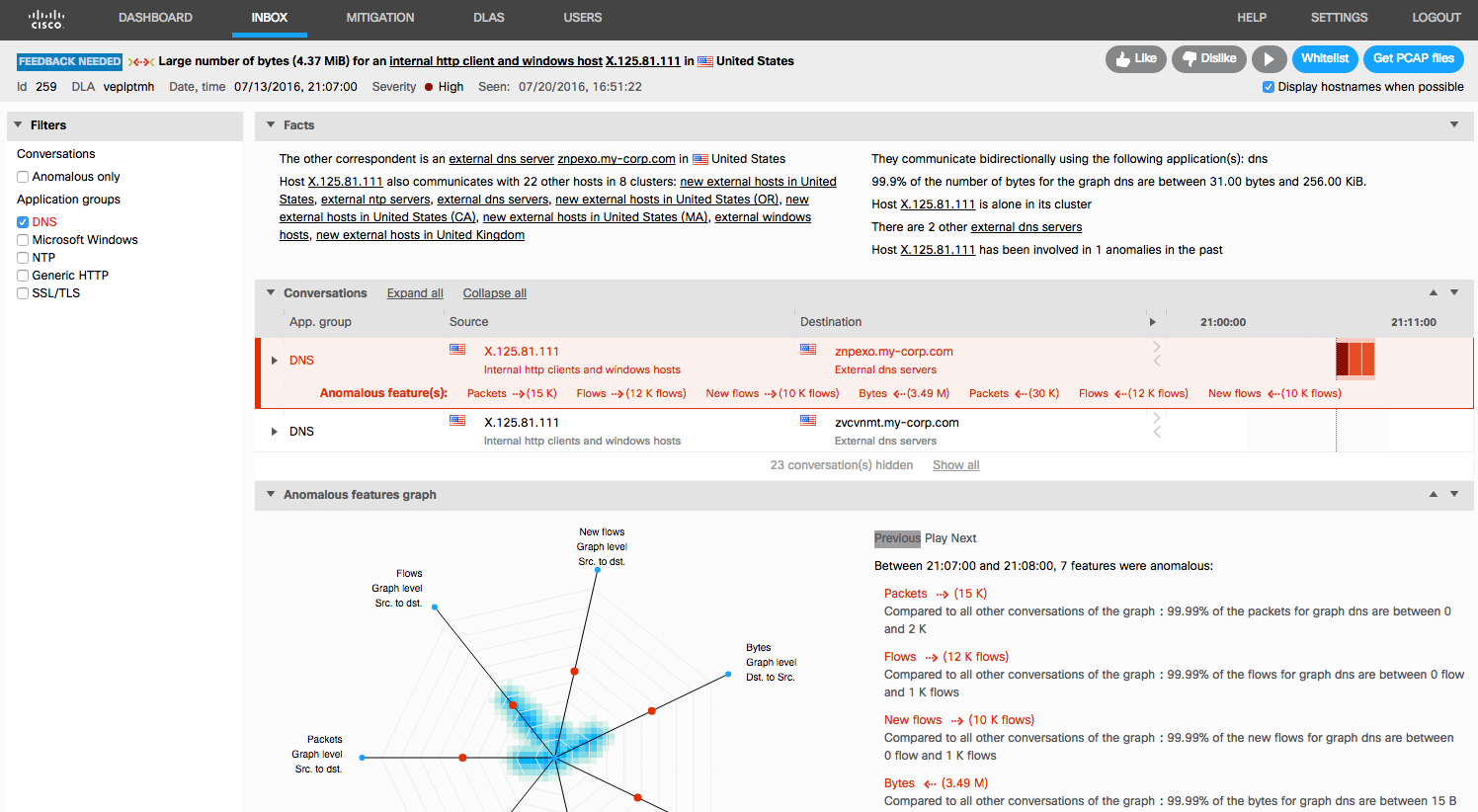Click the Get PCAP files button
Screen dimensions: 1478x812
pyautogui.click(x=1413, y=59)
